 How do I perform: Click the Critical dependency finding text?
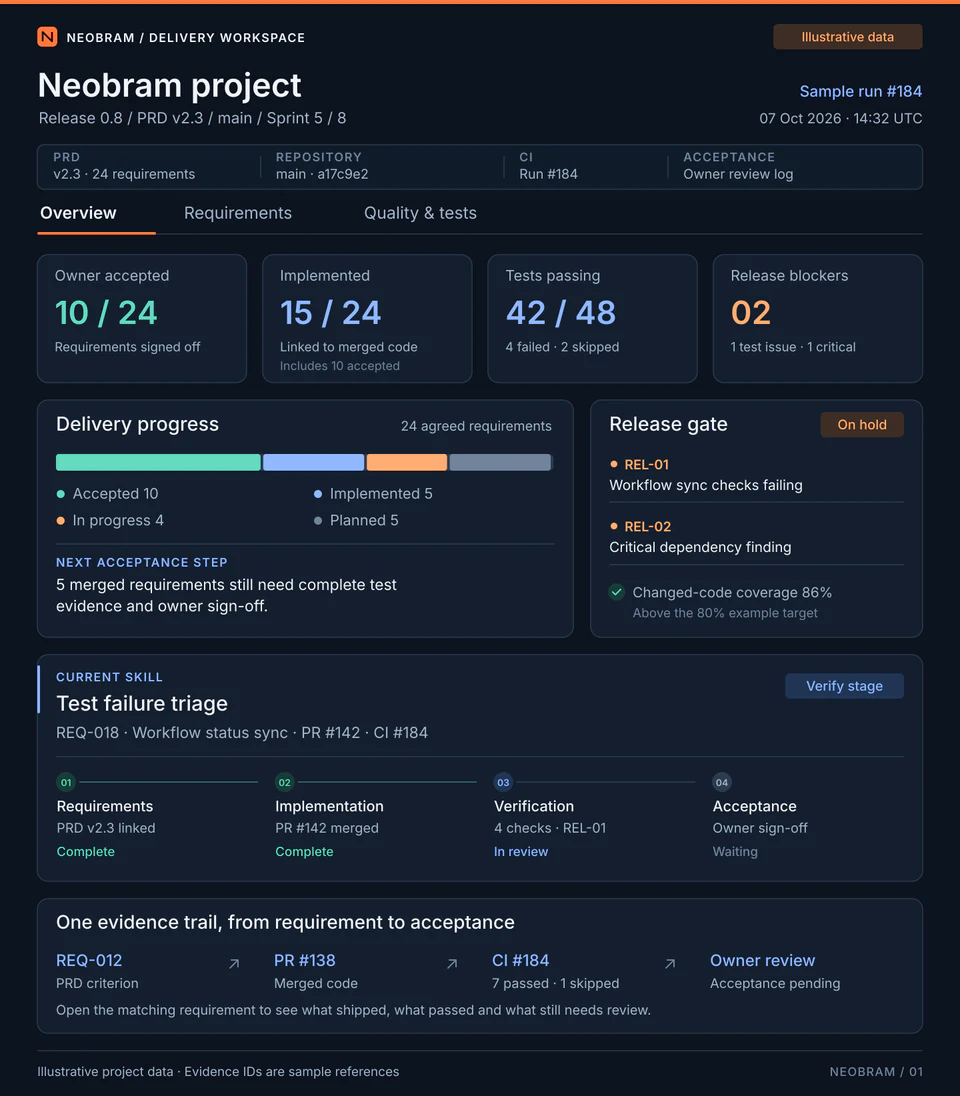click(700, 547)
